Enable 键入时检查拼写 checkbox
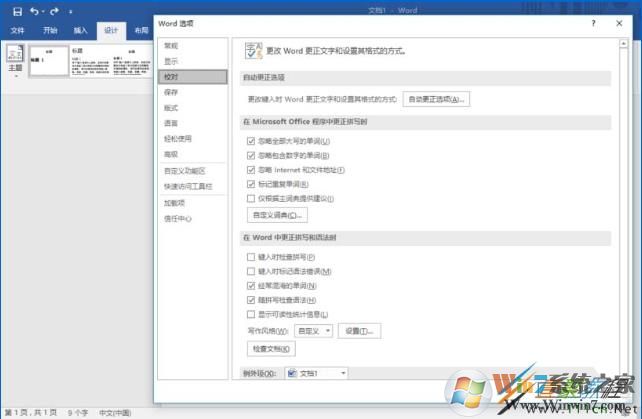Screen dimensions: 642x419 [x=251, y=257]
